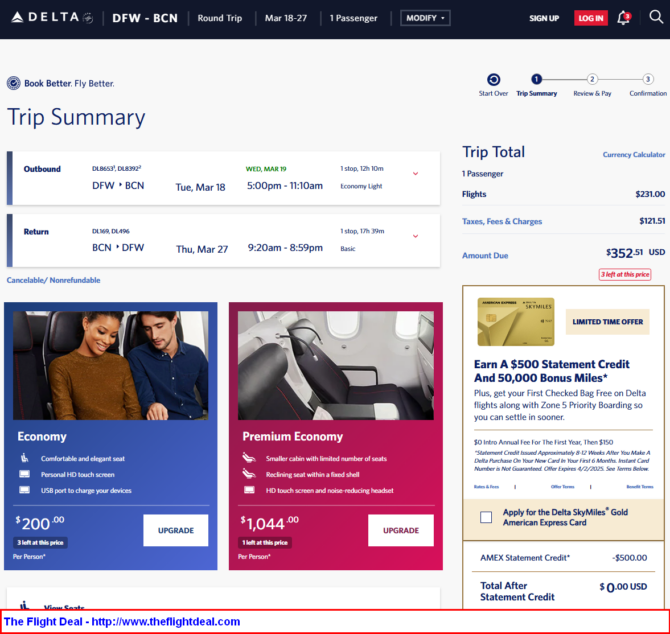This screenshot has height=634, width=670.
Task: Click the icon beside 'USB port to charge your devices'
Action: click(x=25, y=490)
